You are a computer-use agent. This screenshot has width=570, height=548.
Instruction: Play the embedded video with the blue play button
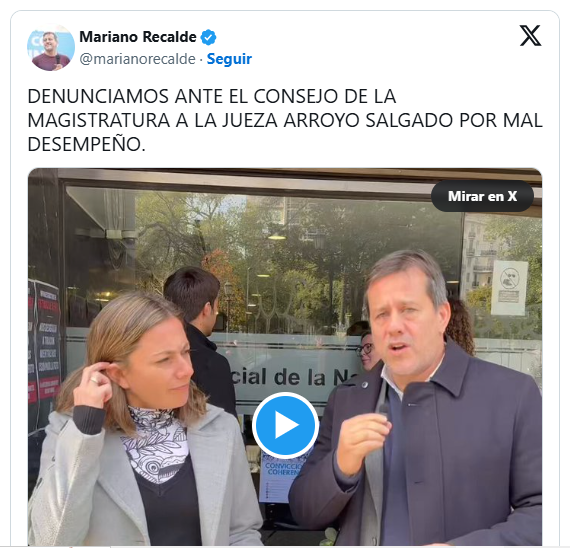coord(285,425)
